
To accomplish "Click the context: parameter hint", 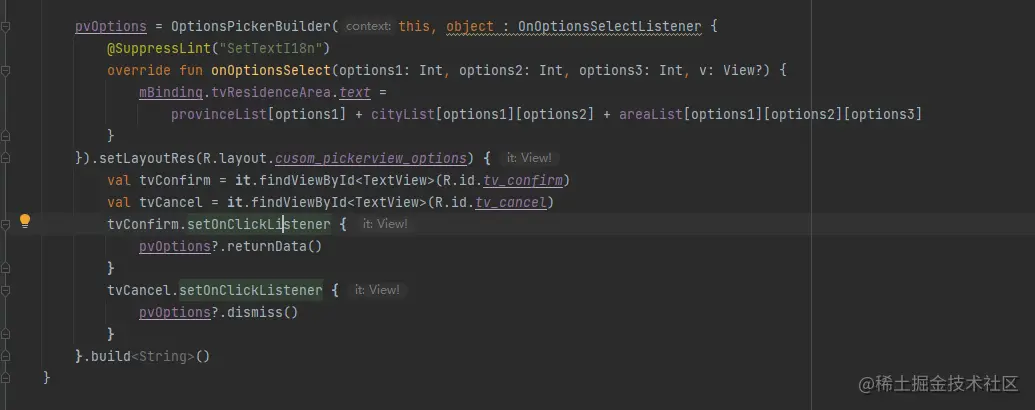I will 368,27.
